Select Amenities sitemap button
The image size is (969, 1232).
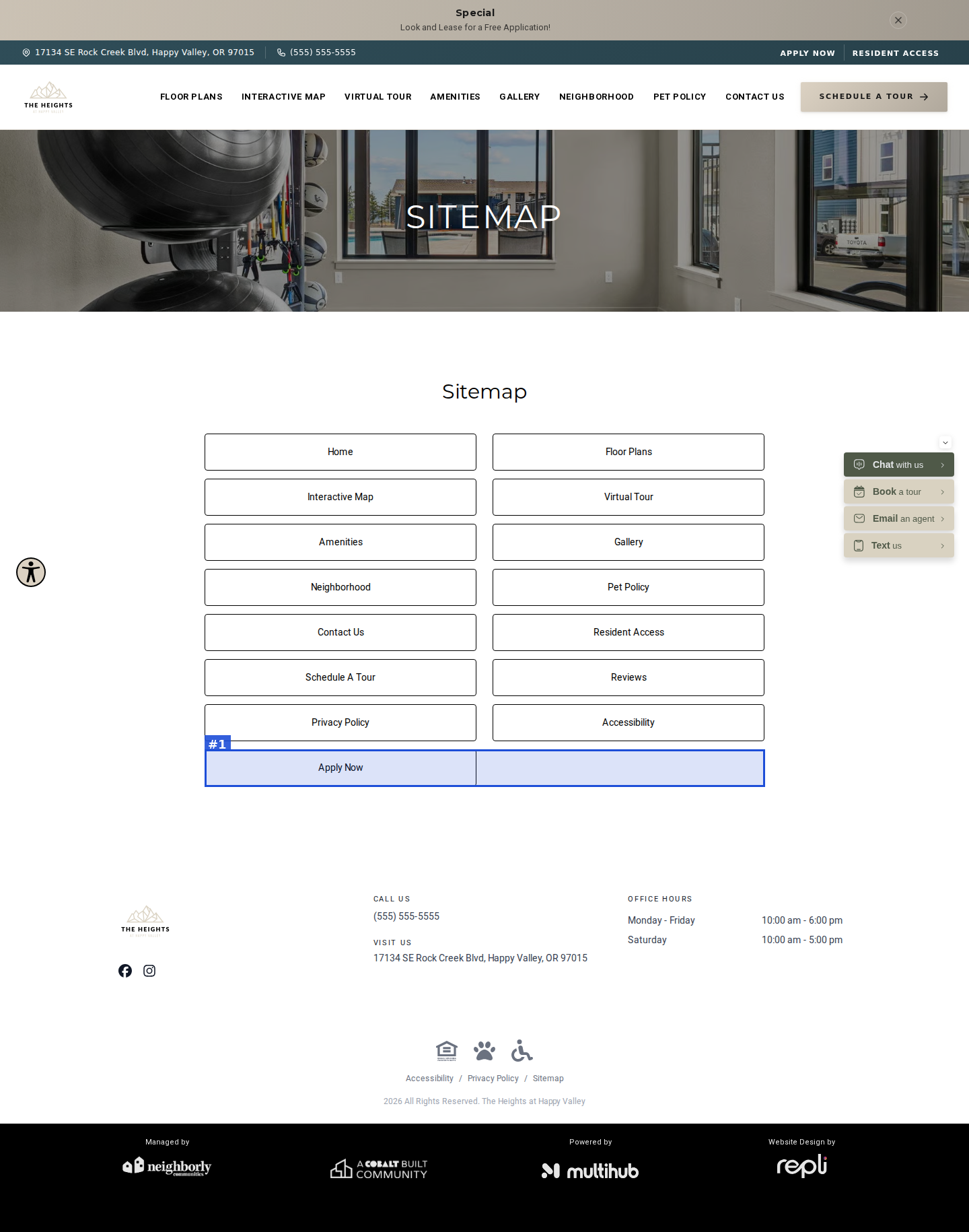point(340,542)
